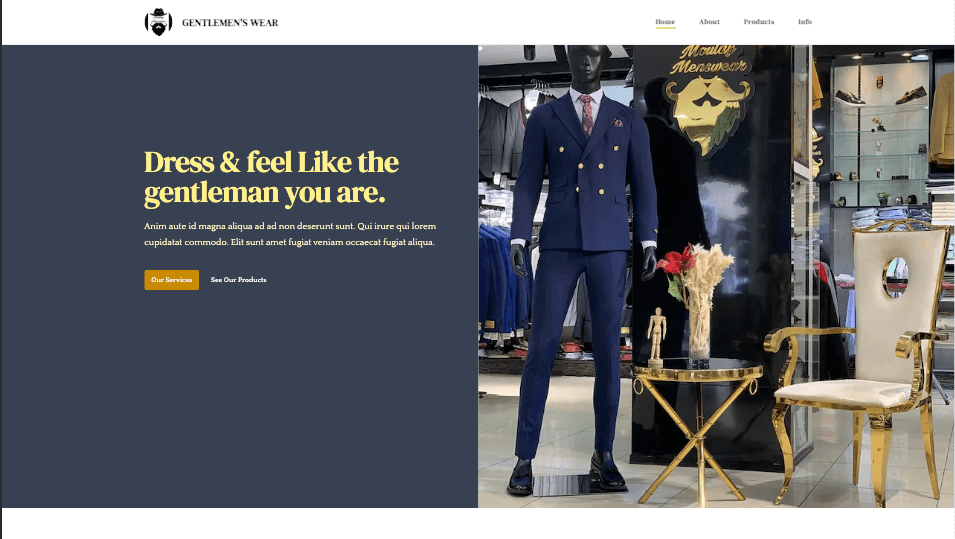This screenshot has width=955, height=539.
Task: Click the bearded gentleman logo icon
Action: (x=158, y=23)
